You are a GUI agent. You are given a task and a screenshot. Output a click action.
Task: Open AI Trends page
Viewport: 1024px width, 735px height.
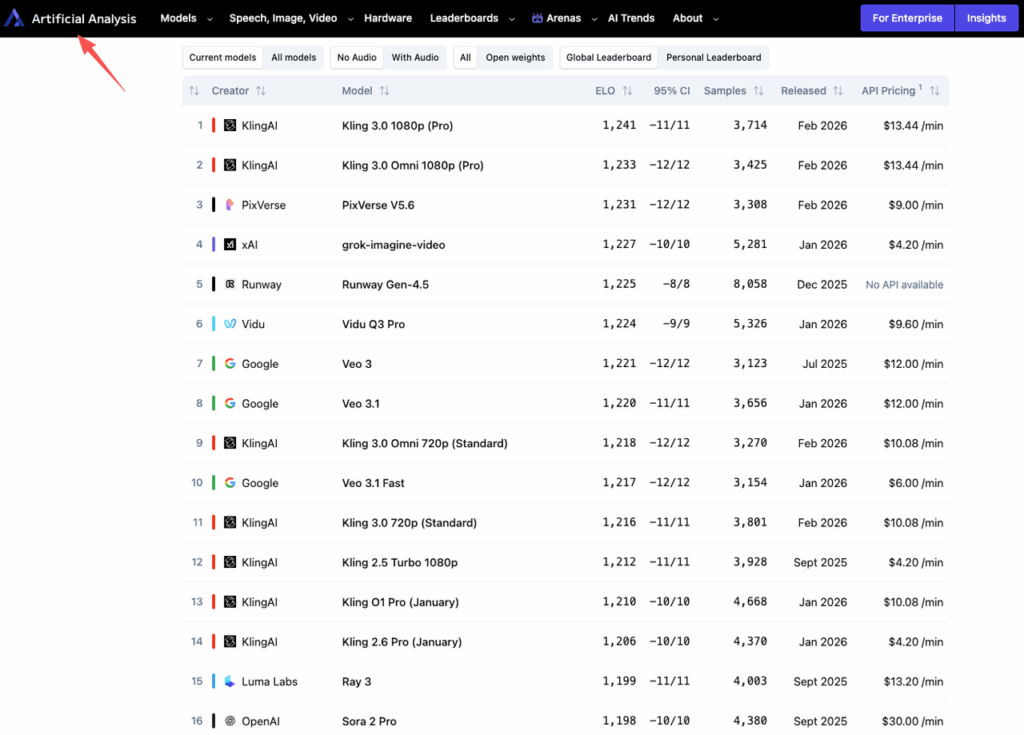click(x=631, y=18)
